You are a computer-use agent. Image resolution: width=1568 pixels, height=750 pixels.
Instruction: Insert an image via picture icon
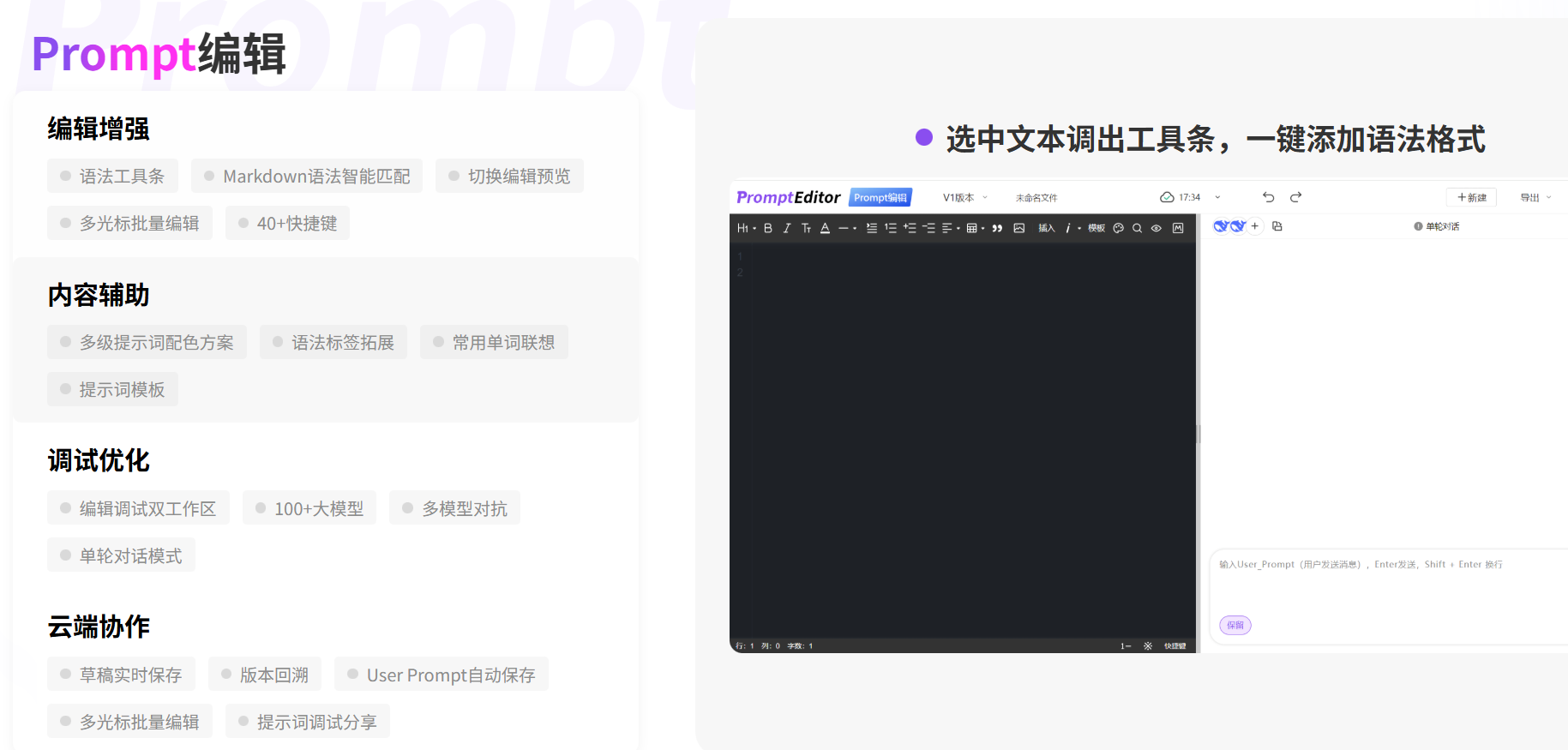[x=1018, y=228]
